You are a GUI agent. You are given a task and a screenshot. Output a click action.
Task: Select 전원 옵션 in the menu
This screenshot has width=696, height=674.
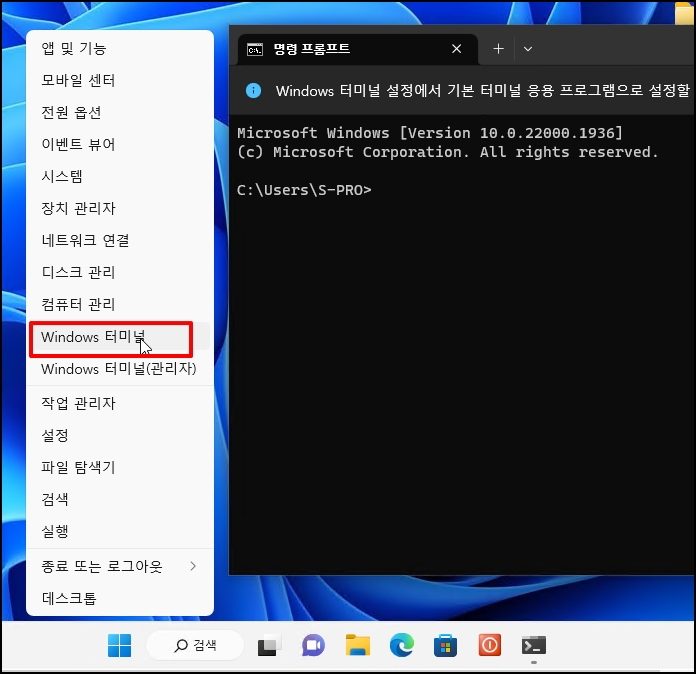120,112
